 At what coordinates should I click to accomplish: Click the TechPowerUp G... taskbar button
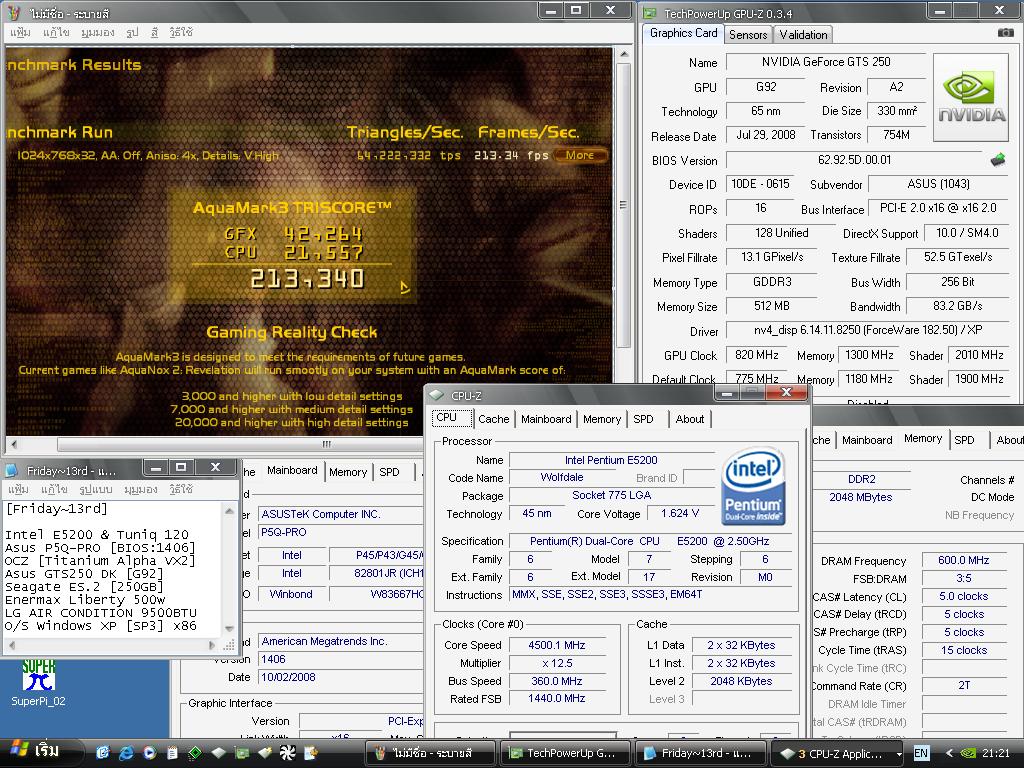coord(564,753)
